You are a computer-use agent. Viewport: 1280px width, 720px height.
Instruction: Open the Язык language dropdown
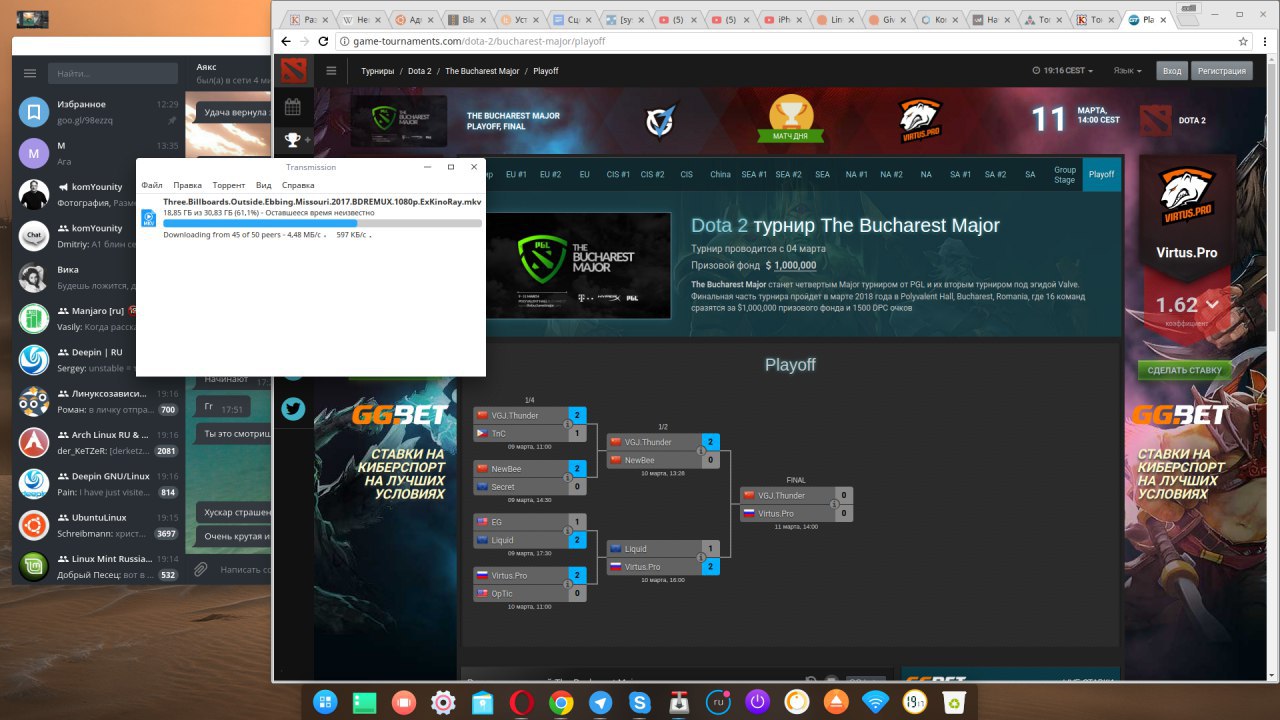pyautogui.click(x=1127, y=71)
